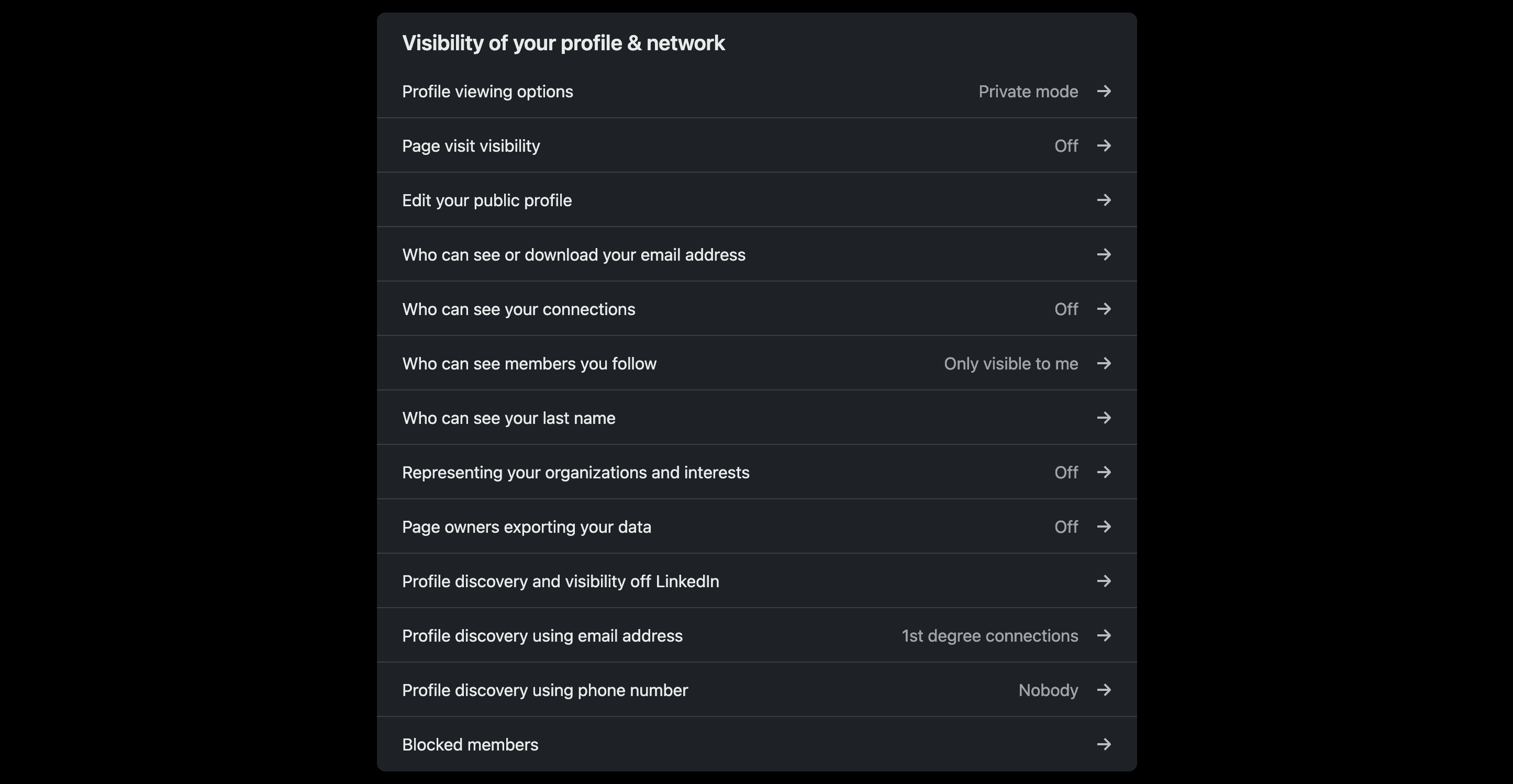
Task: Click the 'Visibility of your profile & network' heading
Action: click(563, 43)
